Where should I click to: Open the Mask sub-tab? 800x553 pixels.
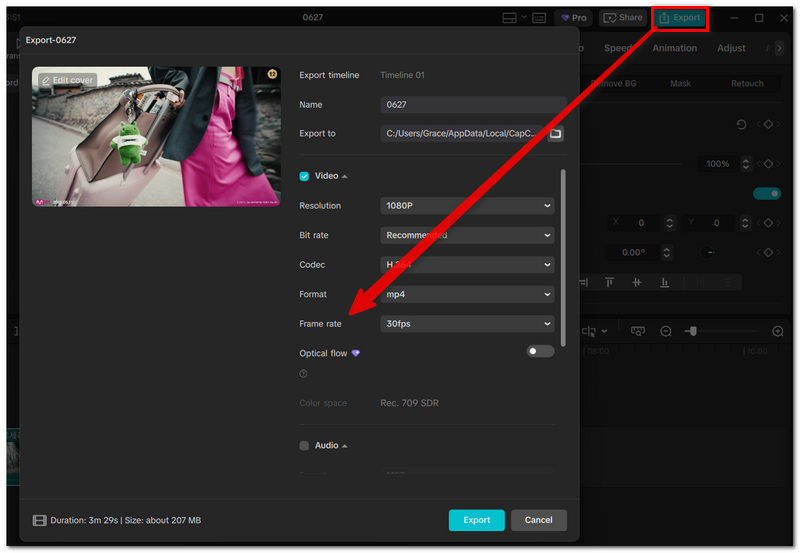(x=680, y=84)
